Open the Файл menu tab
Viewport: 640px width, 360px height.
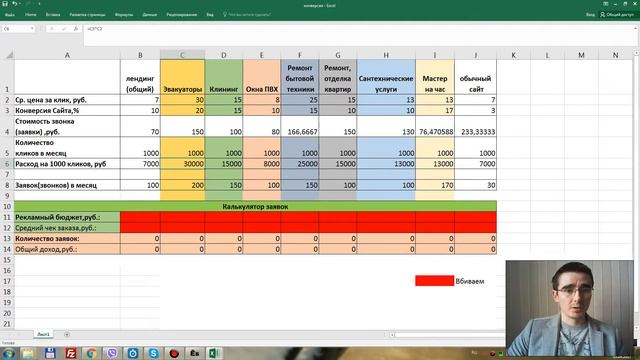[x=10, y=15]
